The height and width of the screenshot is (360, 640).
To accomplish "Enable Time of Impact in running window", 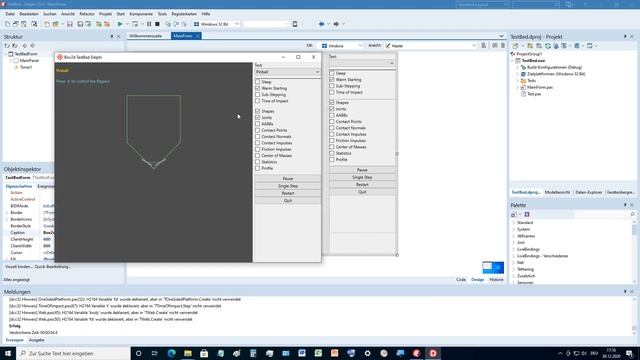I will click(x=258, y=101).
